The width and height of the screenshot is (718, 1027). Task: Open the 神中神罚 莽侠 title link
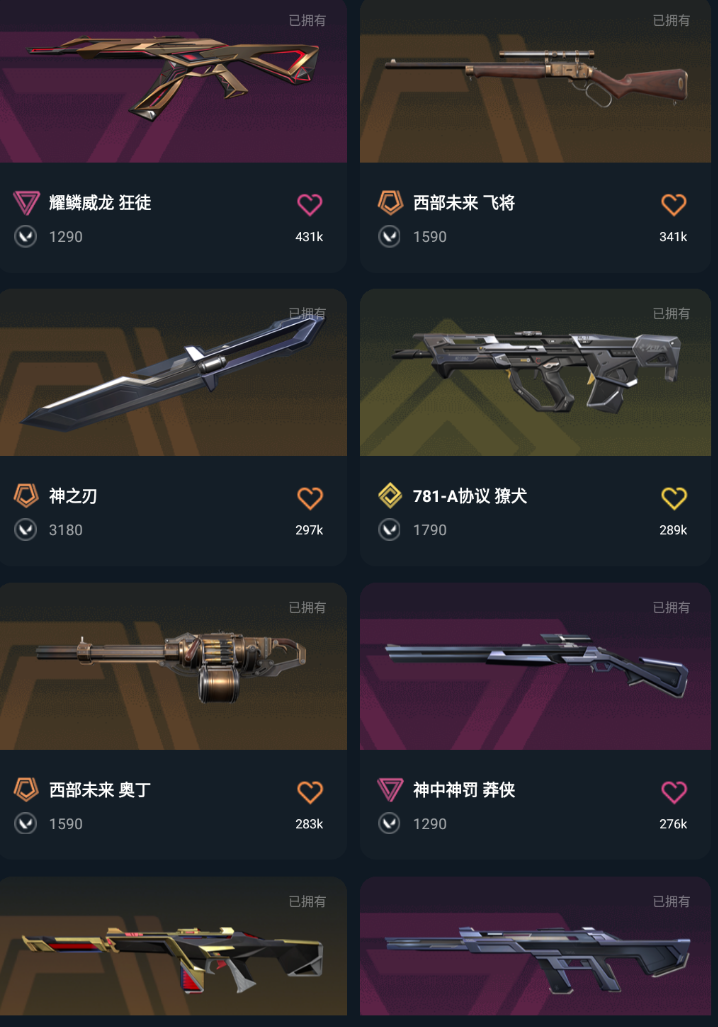[x=464, y=790]
